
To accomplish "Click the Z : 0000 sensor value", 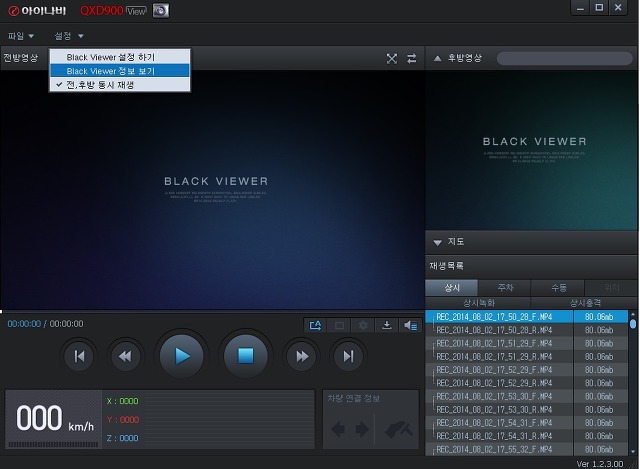I will point(122,438).
